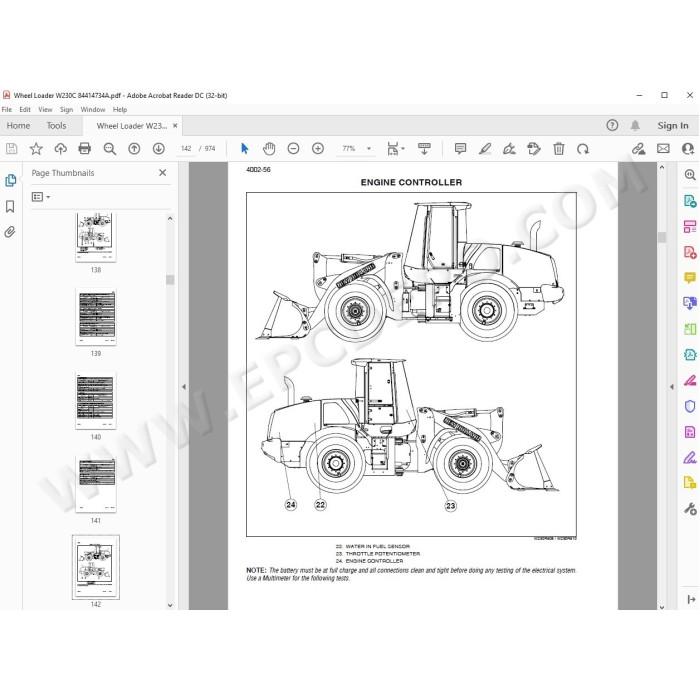Select page 142 thumbnail
This screenshot has height=700, width=700.
click(x=96, y=567)
